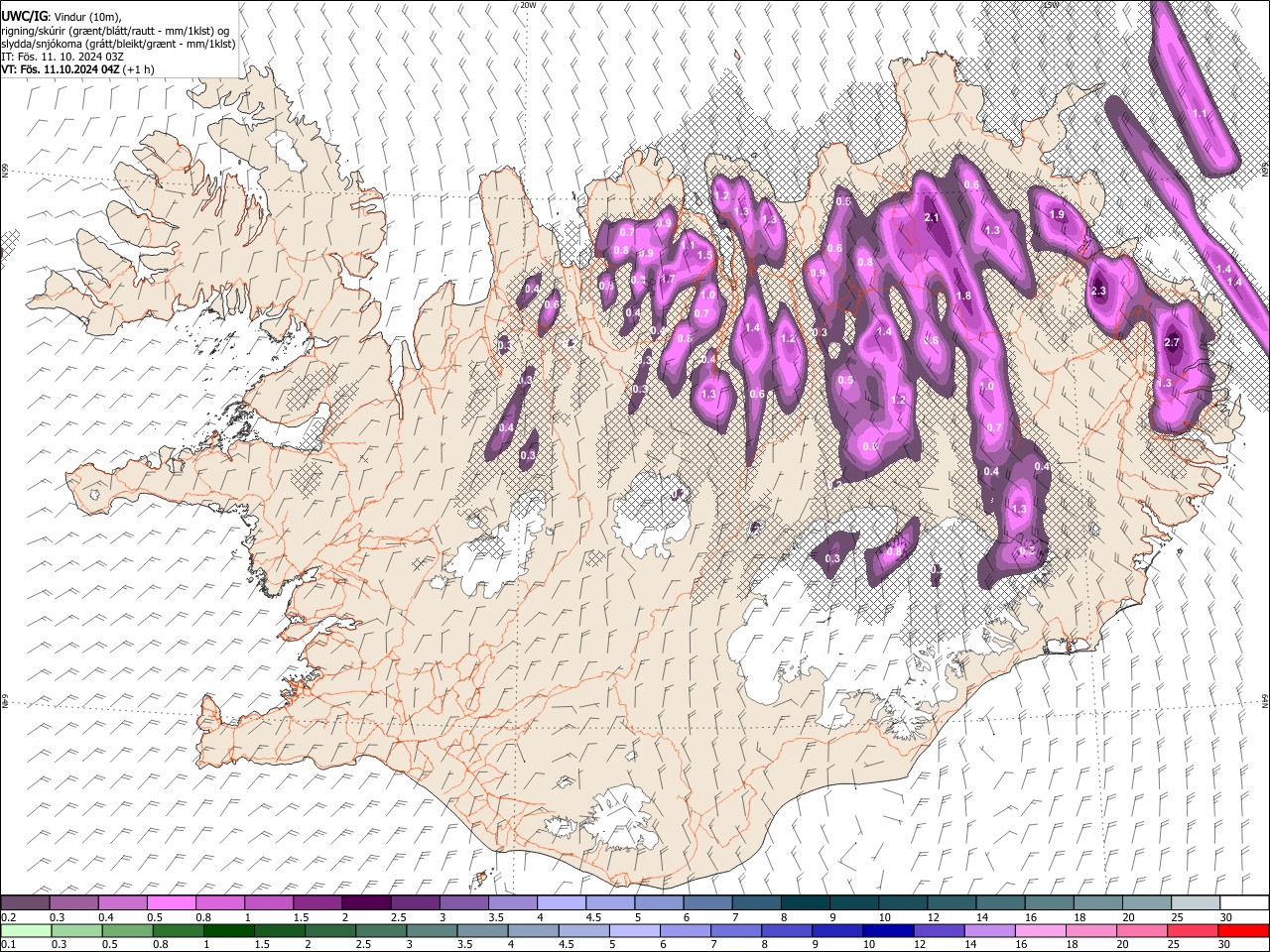Screen dimensions: 1270x952
Task: Pick the deep navy swatch between 10 and 12 in the lower legend row
Action: click(889, 930)
